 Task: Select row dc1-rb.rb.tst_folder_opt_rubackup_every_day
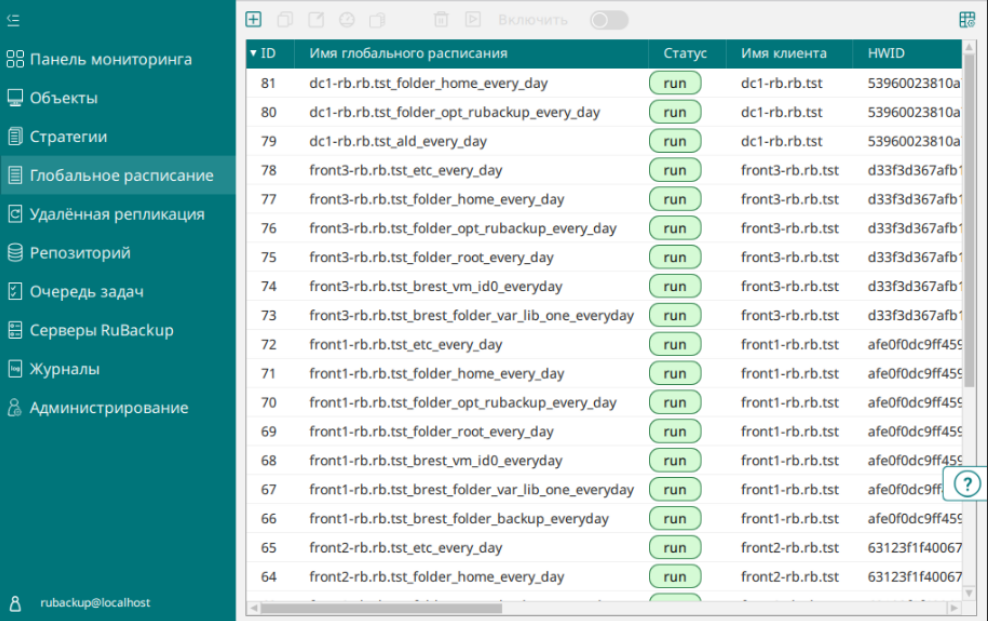point(604,112)
